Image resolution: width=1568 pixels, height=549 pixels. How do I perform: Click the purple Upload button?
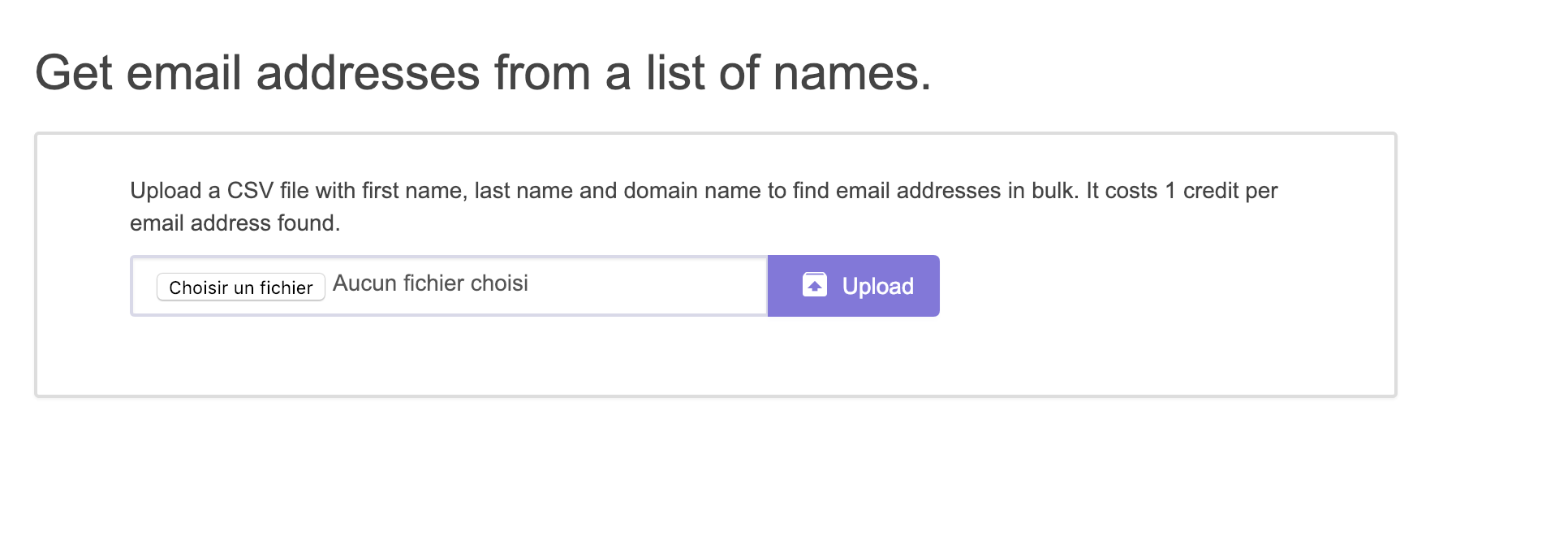pos(853,286)
